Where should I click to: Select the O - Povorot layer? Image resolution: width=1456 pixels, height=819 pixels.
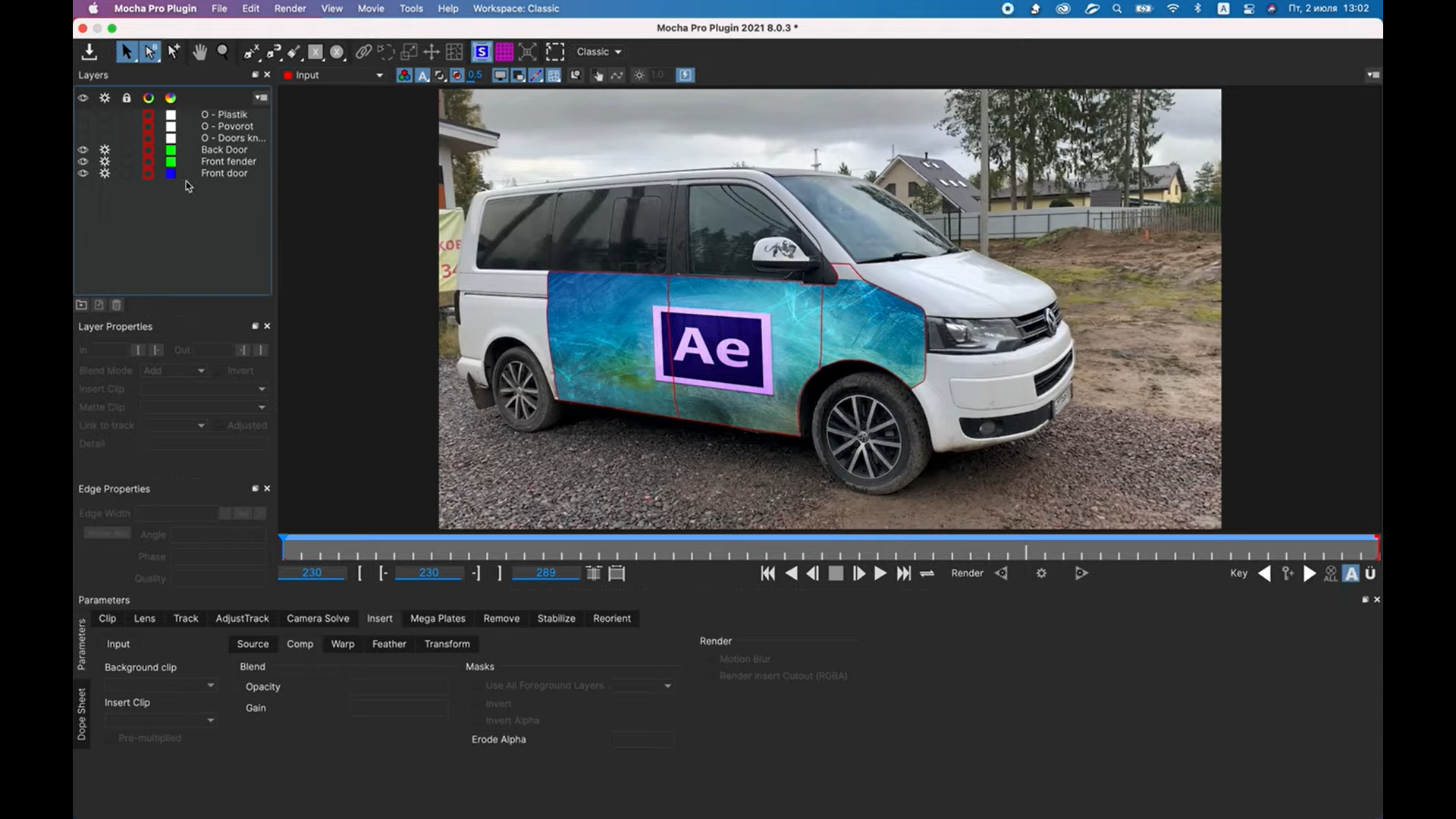point(227,126)
